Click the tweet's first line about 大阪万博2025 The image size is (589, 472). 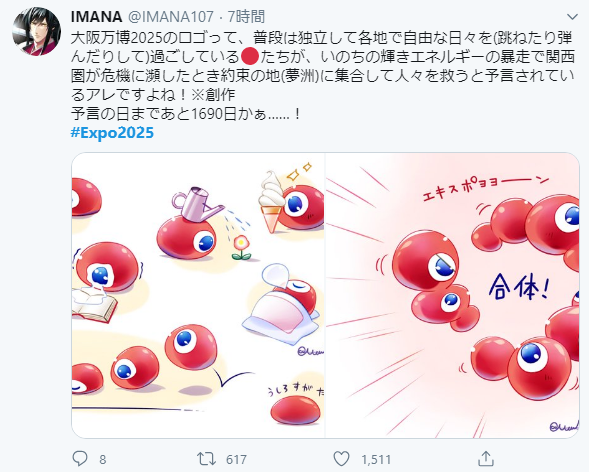322,38
